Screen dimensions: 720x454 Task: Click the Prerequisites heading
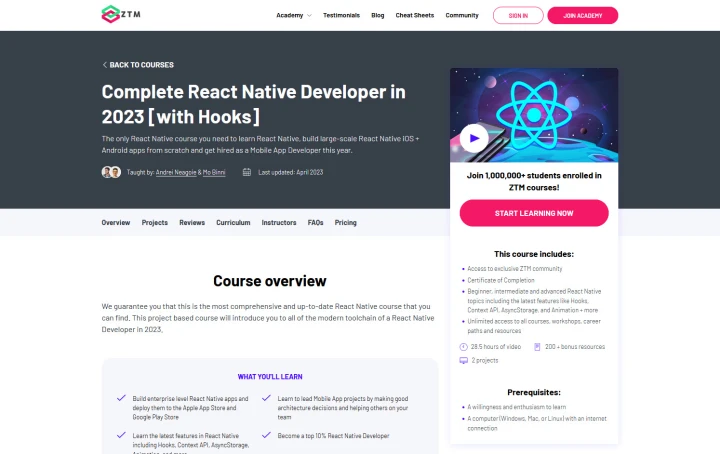[x=534, y=392]
